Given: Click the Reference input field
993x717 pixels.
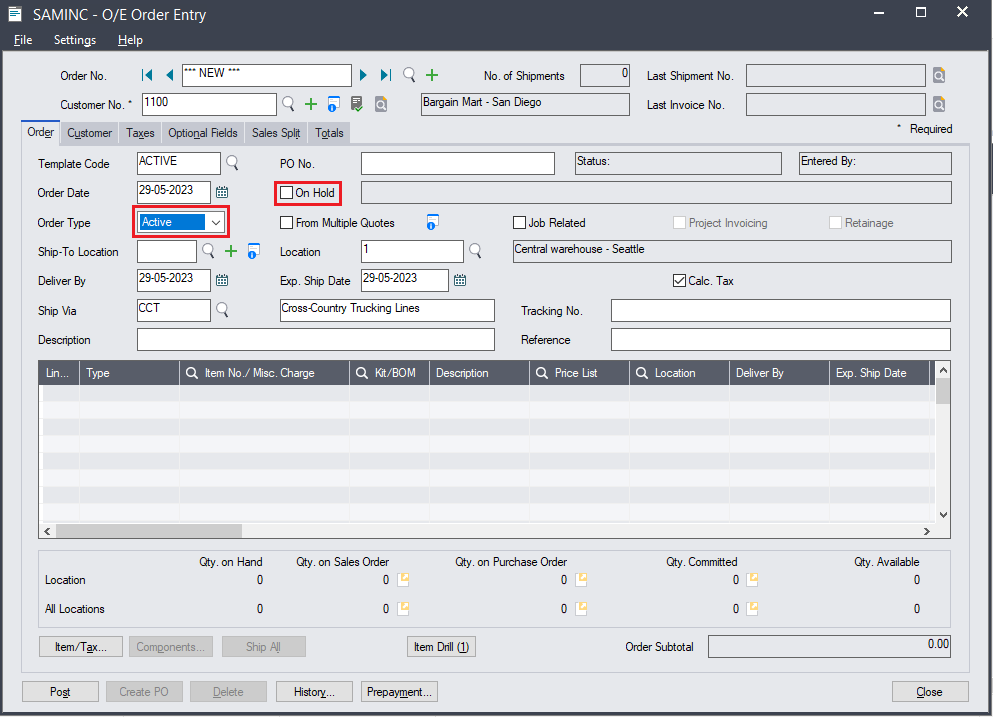Looking at the screenshot, I should 780,339.
